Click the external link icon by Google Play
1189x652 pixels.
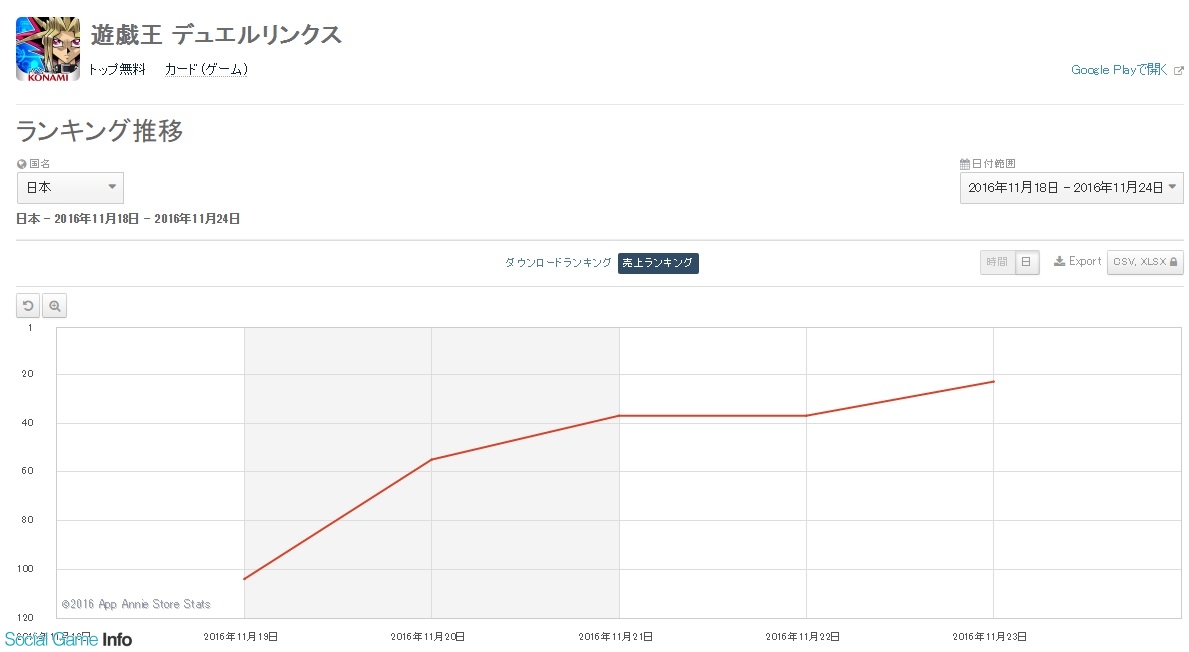(1178, 70)
